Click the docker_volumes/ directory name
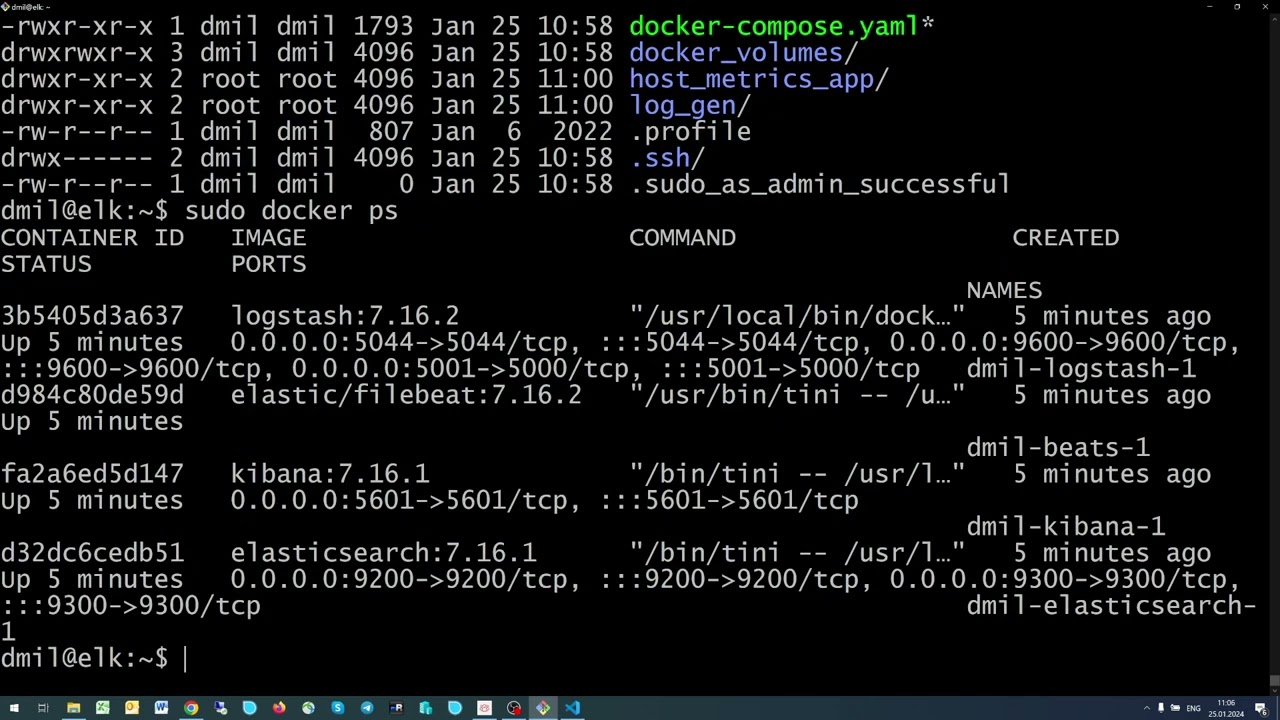The width and height of the screenshot is (1280, 720). point(743,53)
